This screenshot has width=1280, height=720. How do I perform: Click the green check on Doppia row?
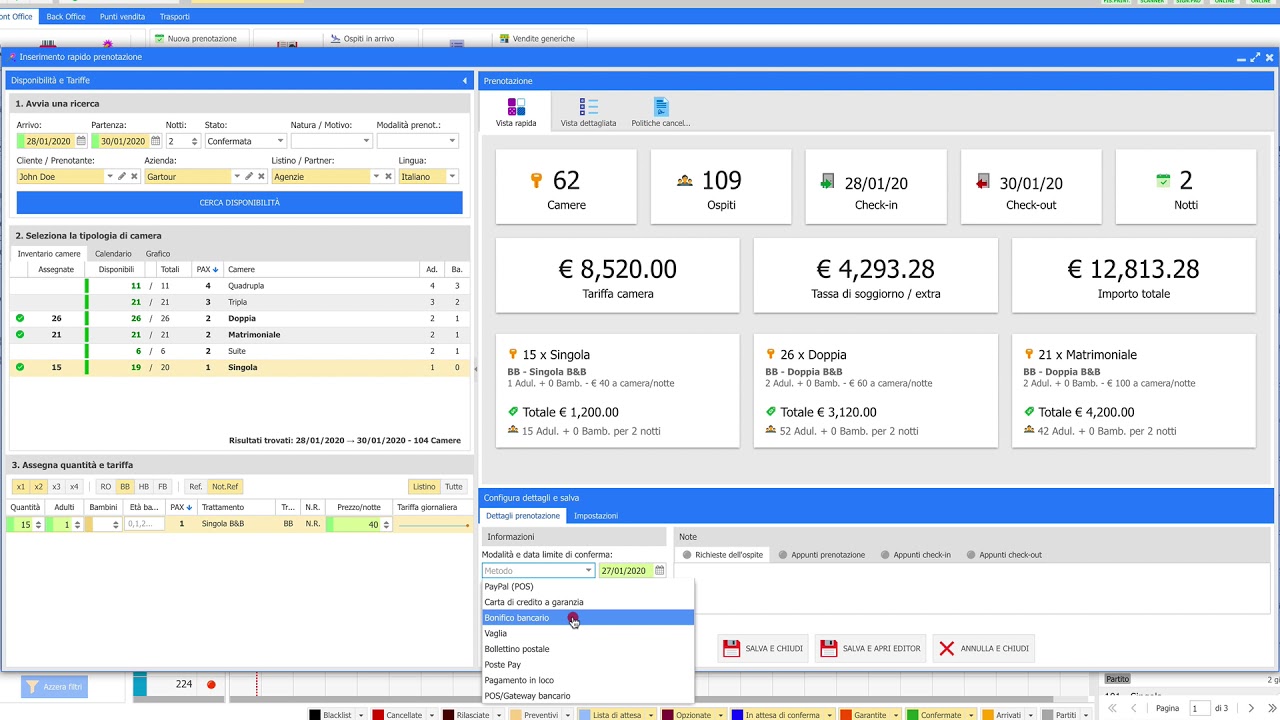click(20, 318)
